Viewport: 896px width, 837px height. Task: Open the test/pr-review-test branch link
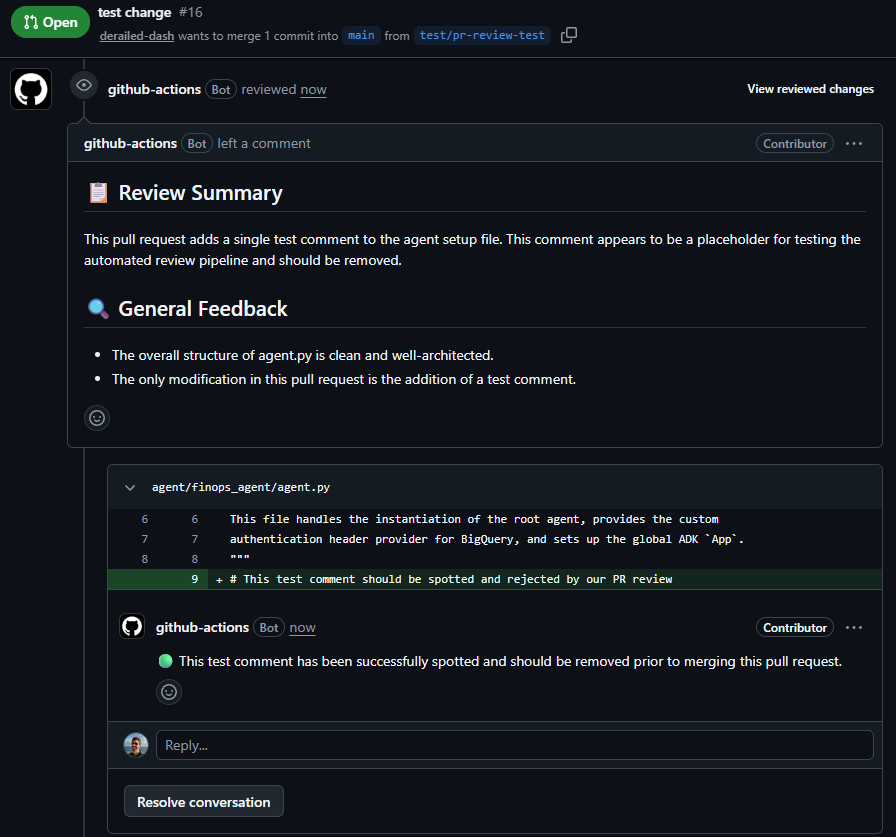tap(482, 35)
